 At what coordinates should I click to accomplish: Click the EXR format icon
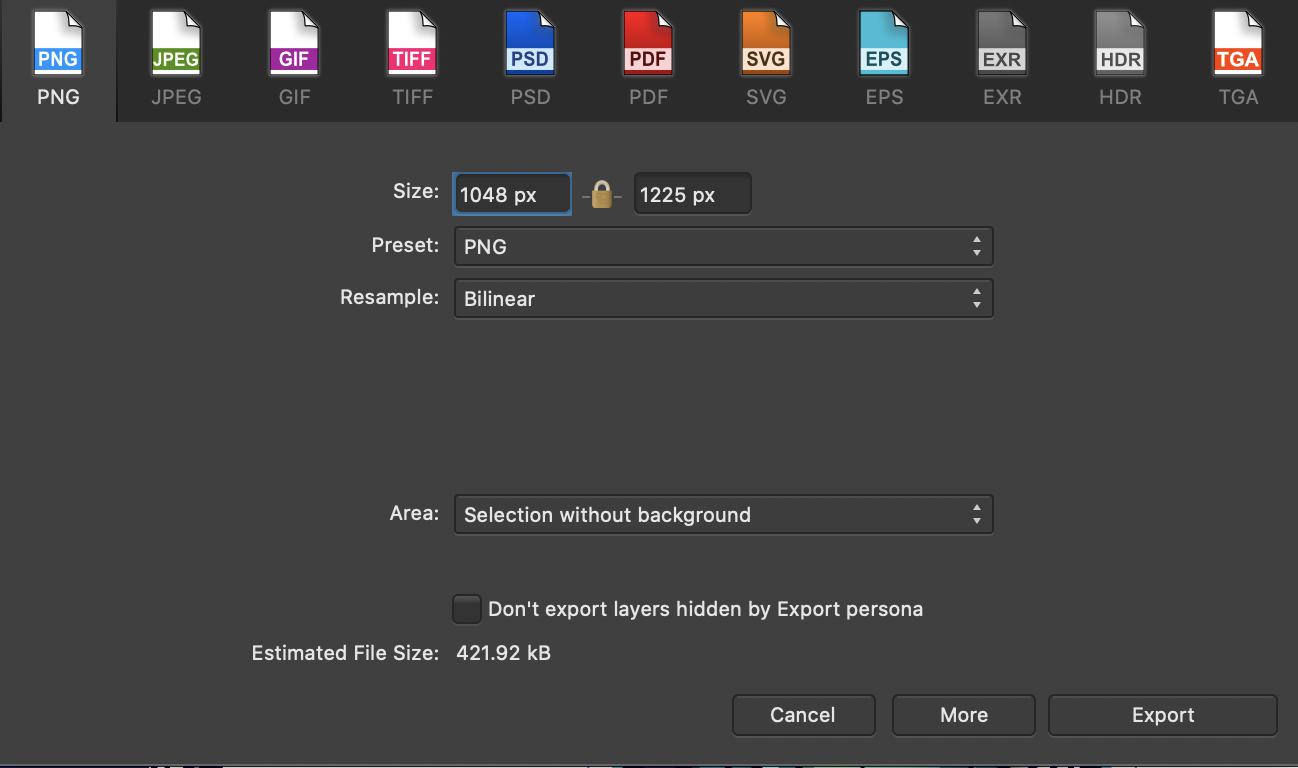click(1002, 46)
